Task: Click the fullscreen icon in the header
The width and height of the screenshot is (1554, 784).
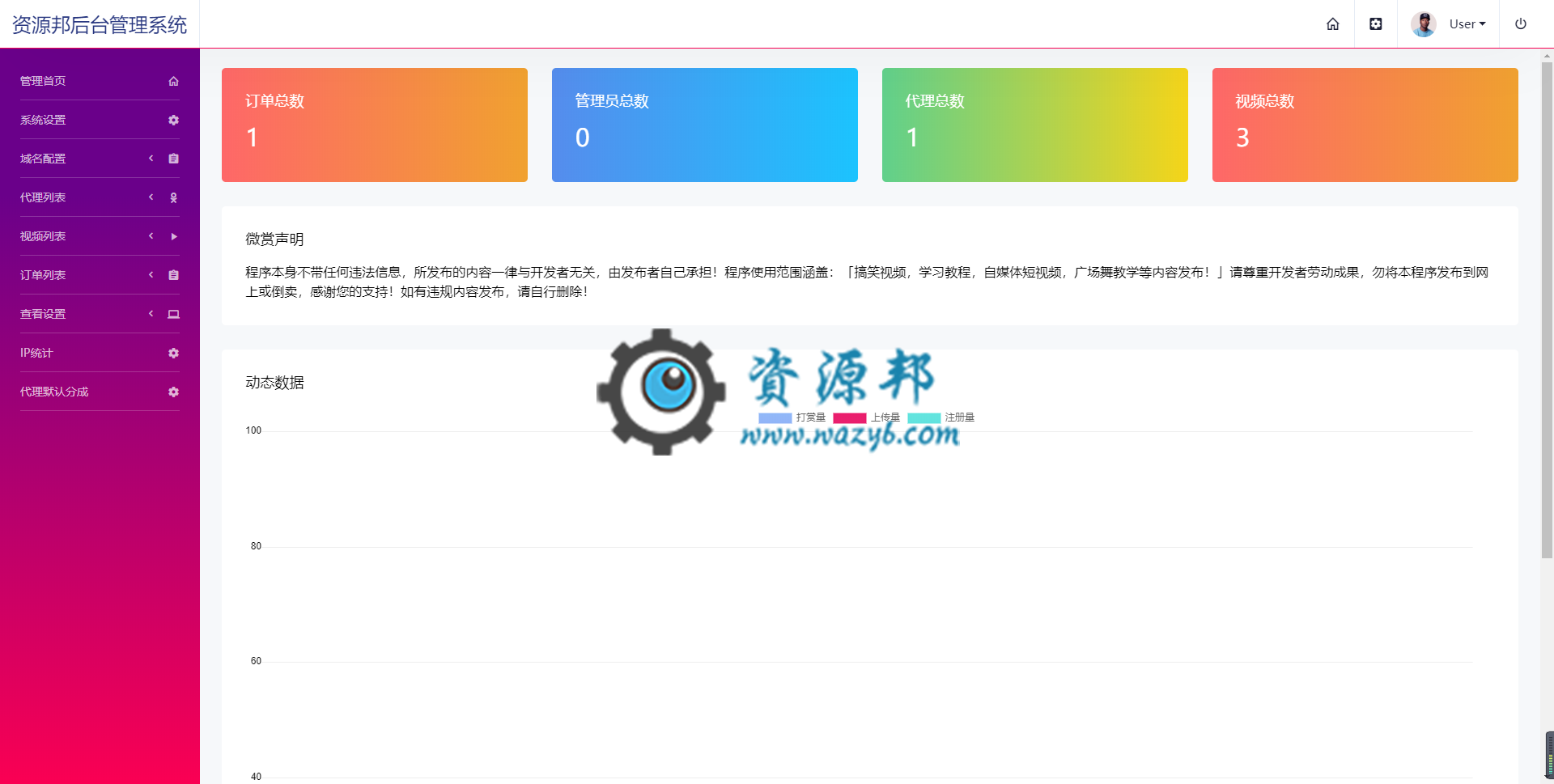Action: (x=1375, y=24)
